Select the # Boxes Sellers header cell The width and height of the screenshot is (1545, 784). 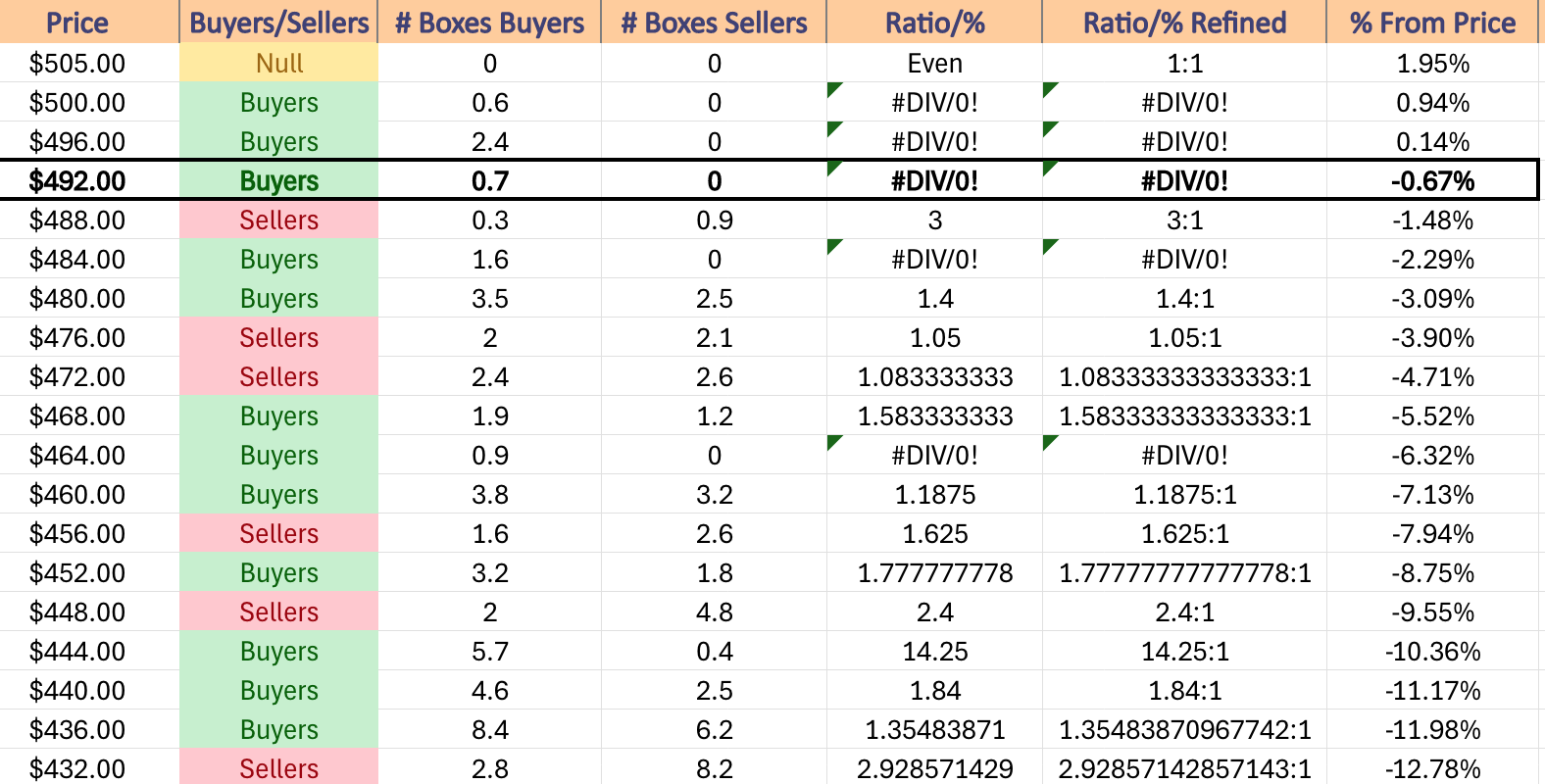(x=714, y=22)
